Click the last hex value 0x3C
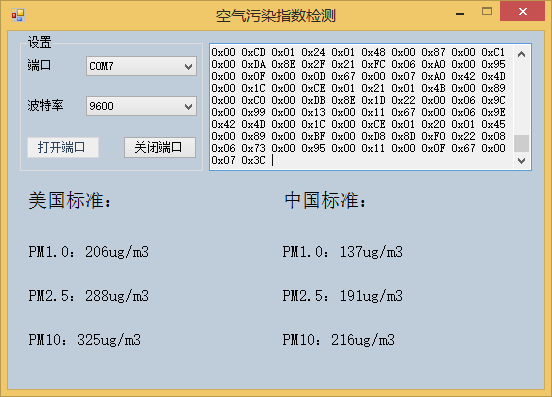The height and width of the screenshot is (397, 552). (x=253, y=160)
